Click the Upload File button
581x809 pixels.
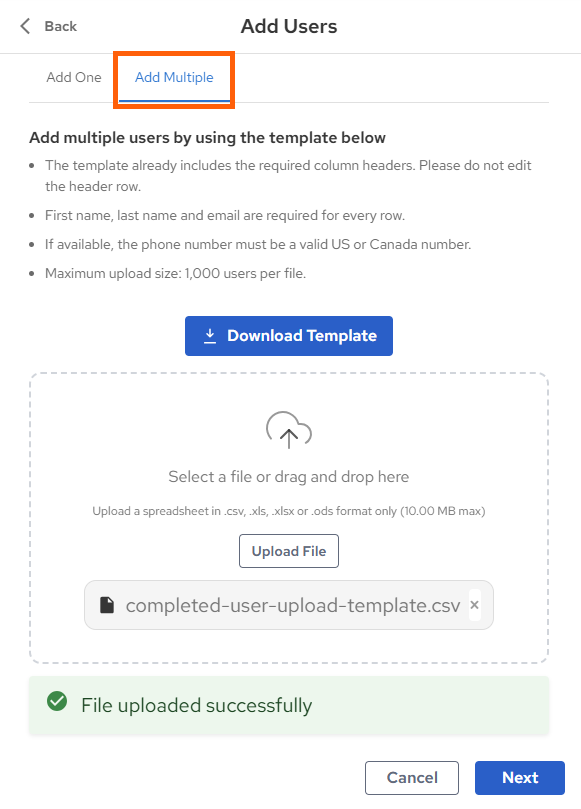288,550
